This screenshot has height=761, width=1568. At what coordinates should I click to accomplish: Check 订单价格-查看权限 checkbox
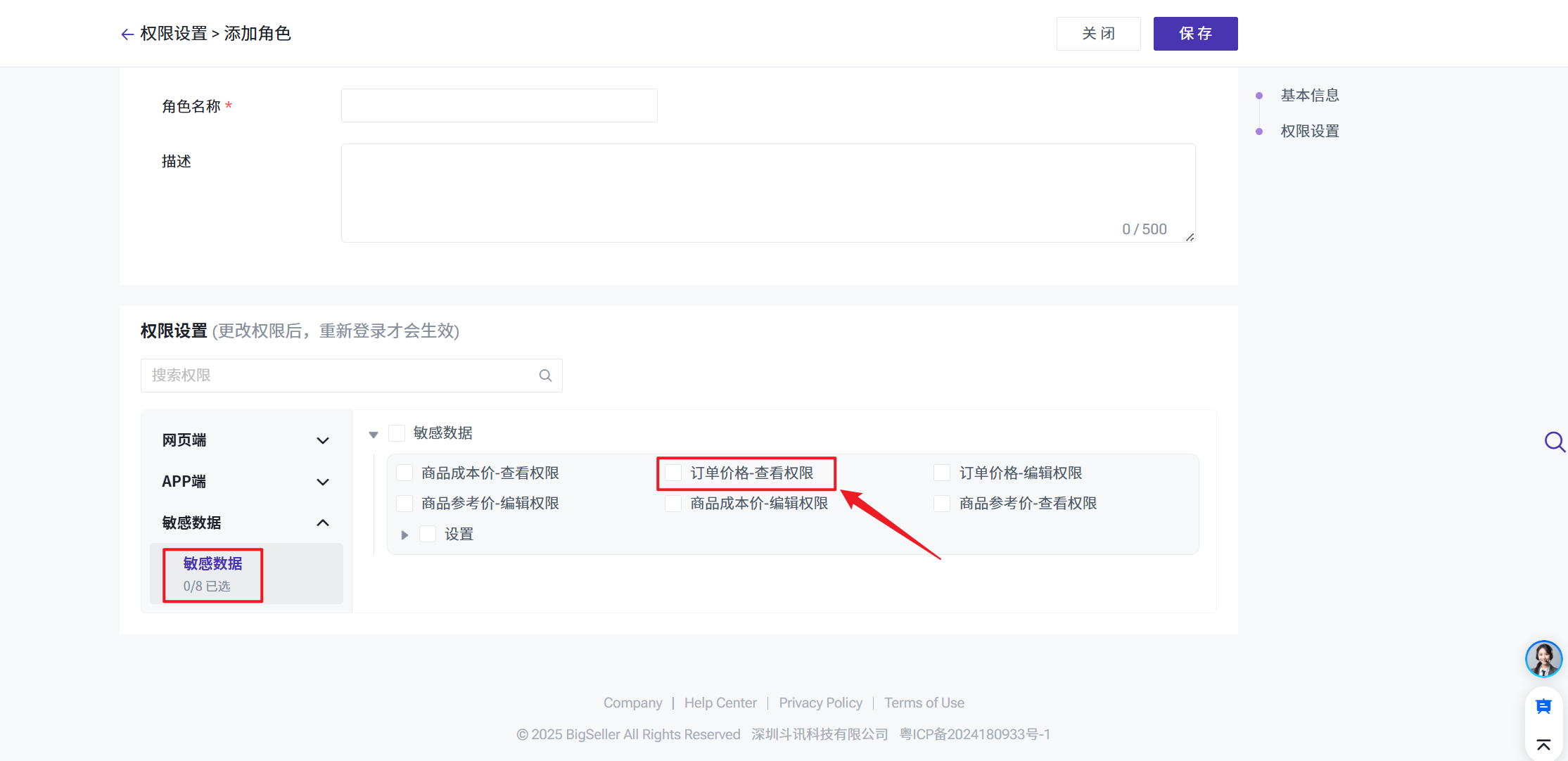[673, 473]
